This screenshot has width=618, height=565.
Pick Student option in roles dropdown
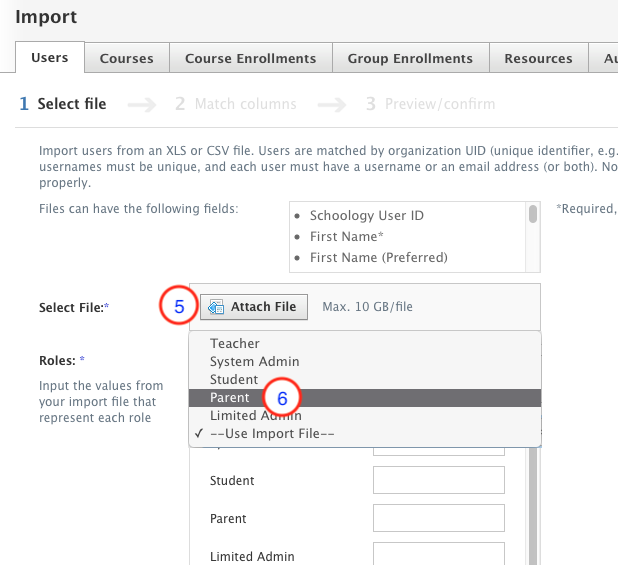click(x=234, y=380)
